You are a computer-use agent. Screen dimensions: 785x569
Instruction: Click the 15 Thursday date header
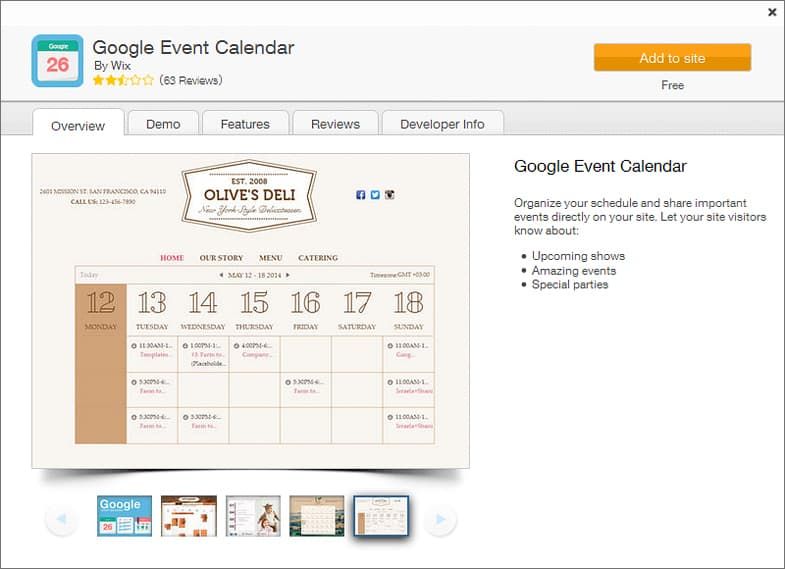point(254,310)
